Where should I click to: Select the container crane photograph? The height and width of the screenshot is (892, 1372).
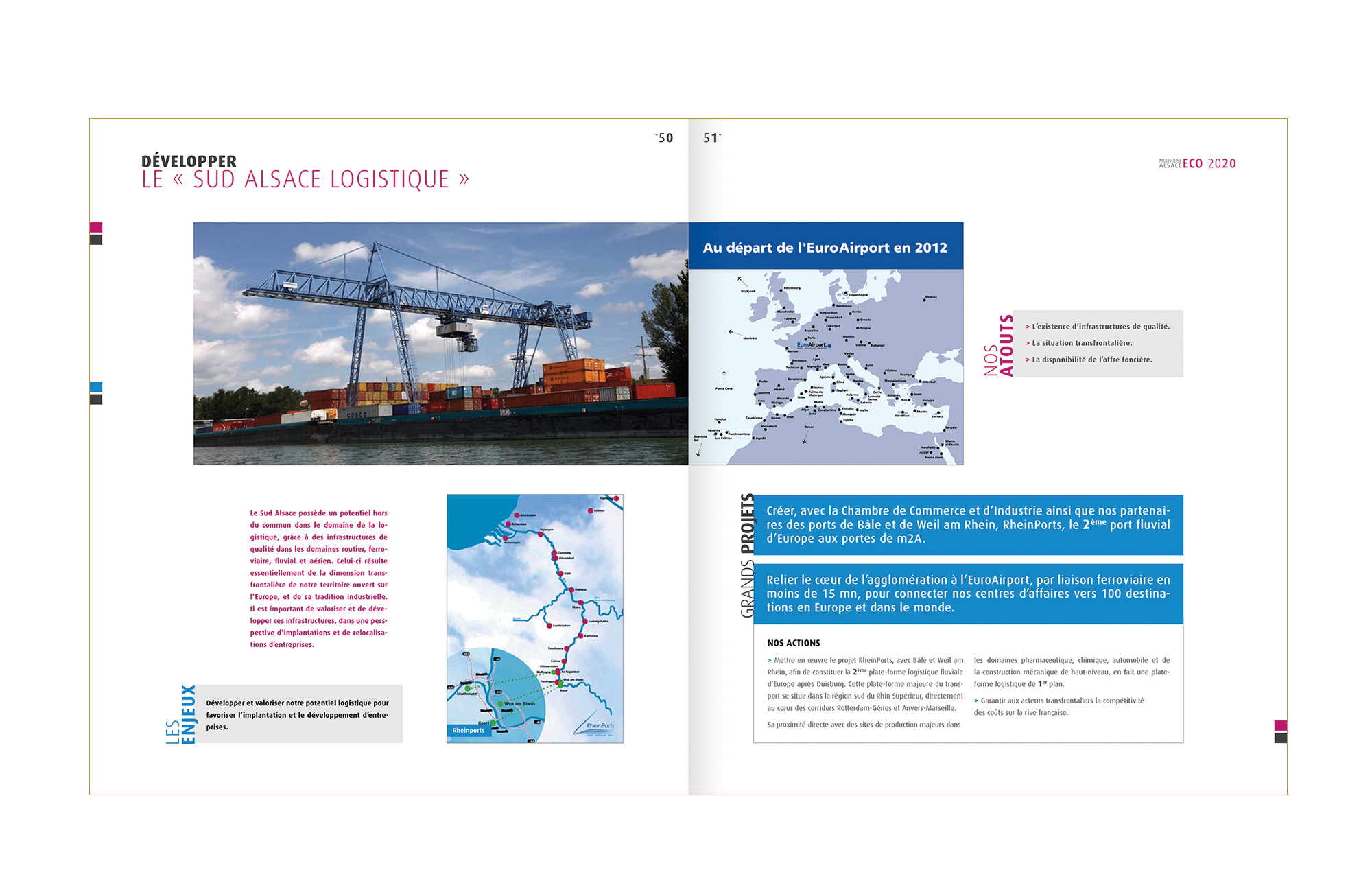440,343
